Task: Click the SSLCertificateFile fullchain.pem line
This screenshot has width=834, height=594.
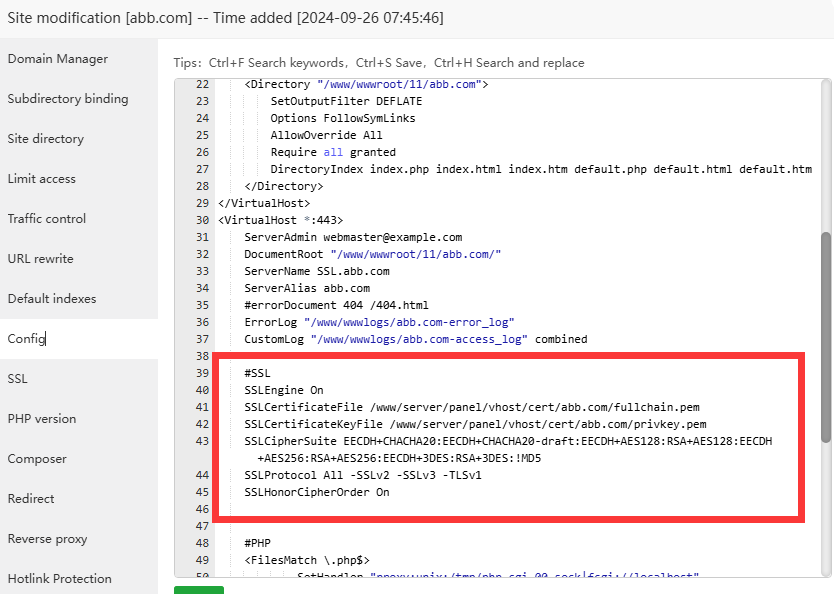Action: pyautogui.click(x=472, y=407)
